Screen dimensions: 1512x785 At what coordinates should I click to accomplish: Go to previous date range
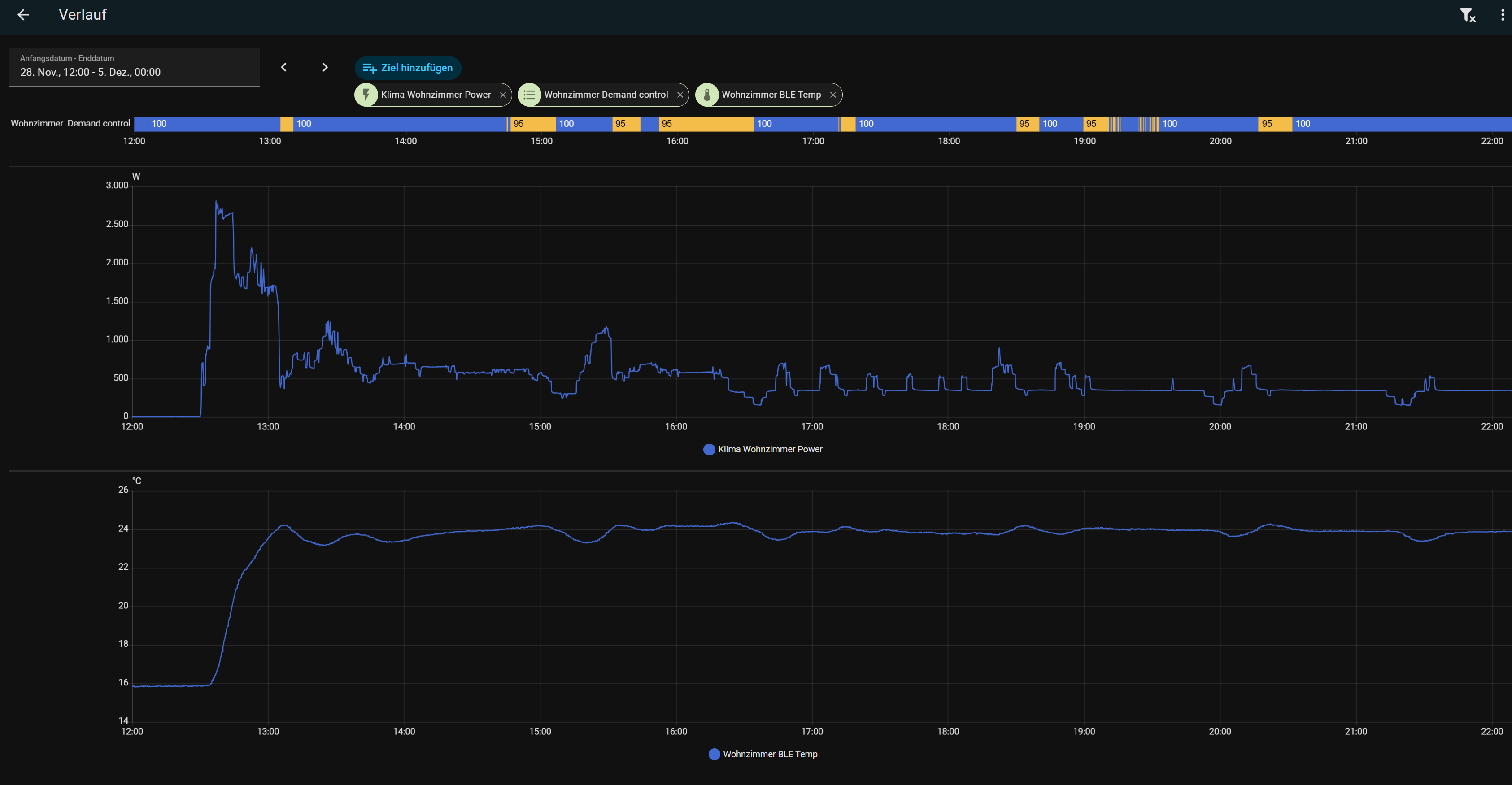pos(283,67)
